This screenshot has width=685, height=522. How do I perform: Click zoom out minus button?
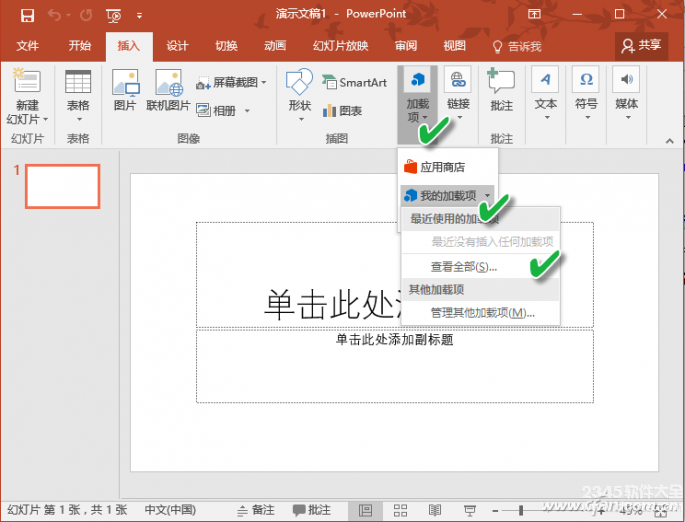pyautogui.click(x=495, y=510)
